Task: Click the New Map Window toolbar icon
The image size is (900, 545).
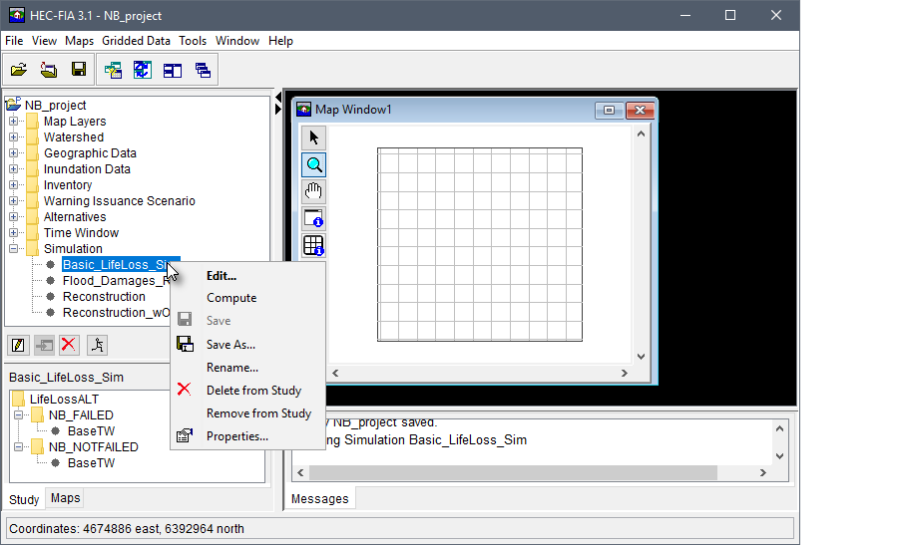Action: click(x=113, y=70)
